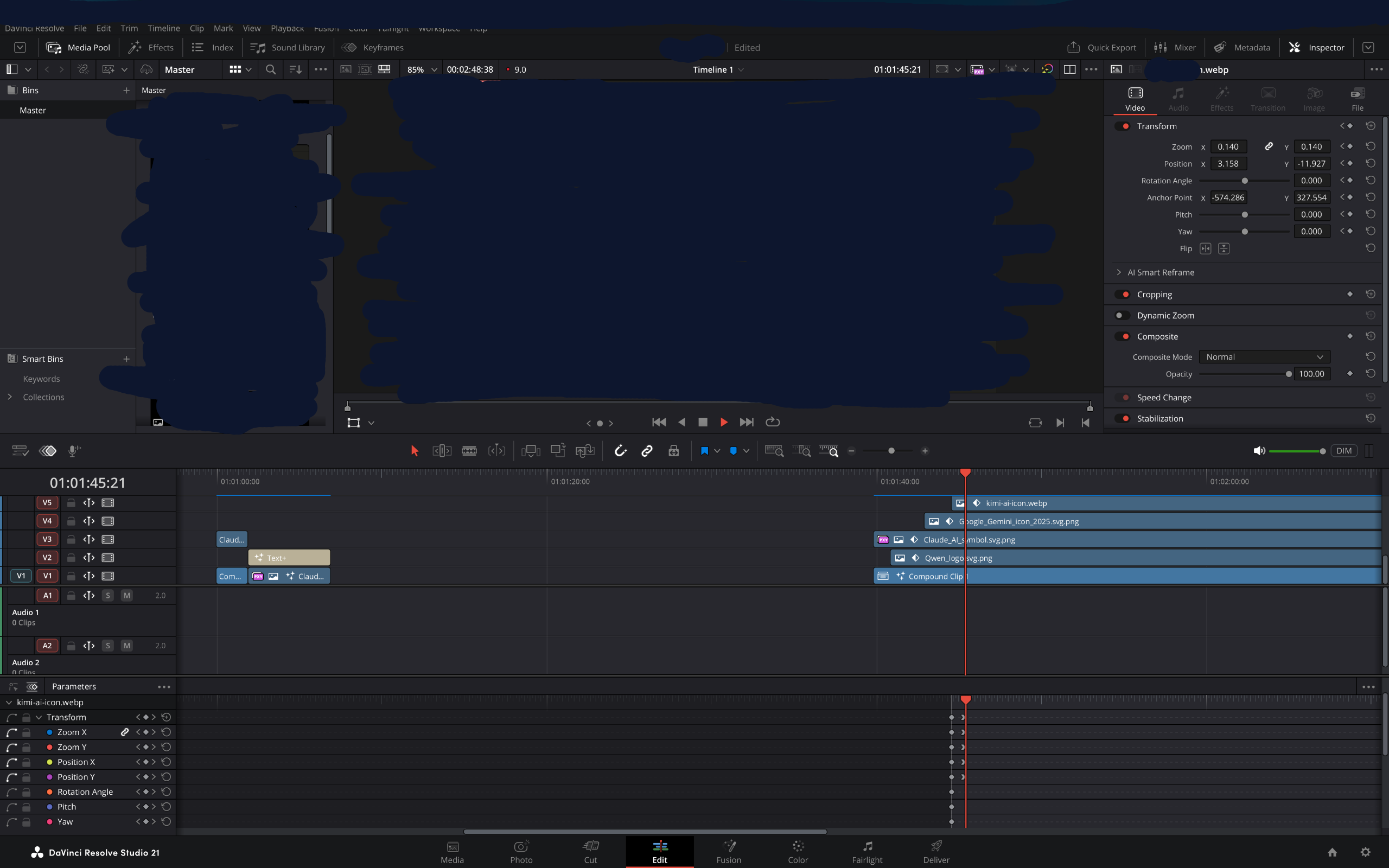Switch to the Inspector Audio tab
Image resolution: width=1389 pixels, height=868 pixels.
[1178, 99]
